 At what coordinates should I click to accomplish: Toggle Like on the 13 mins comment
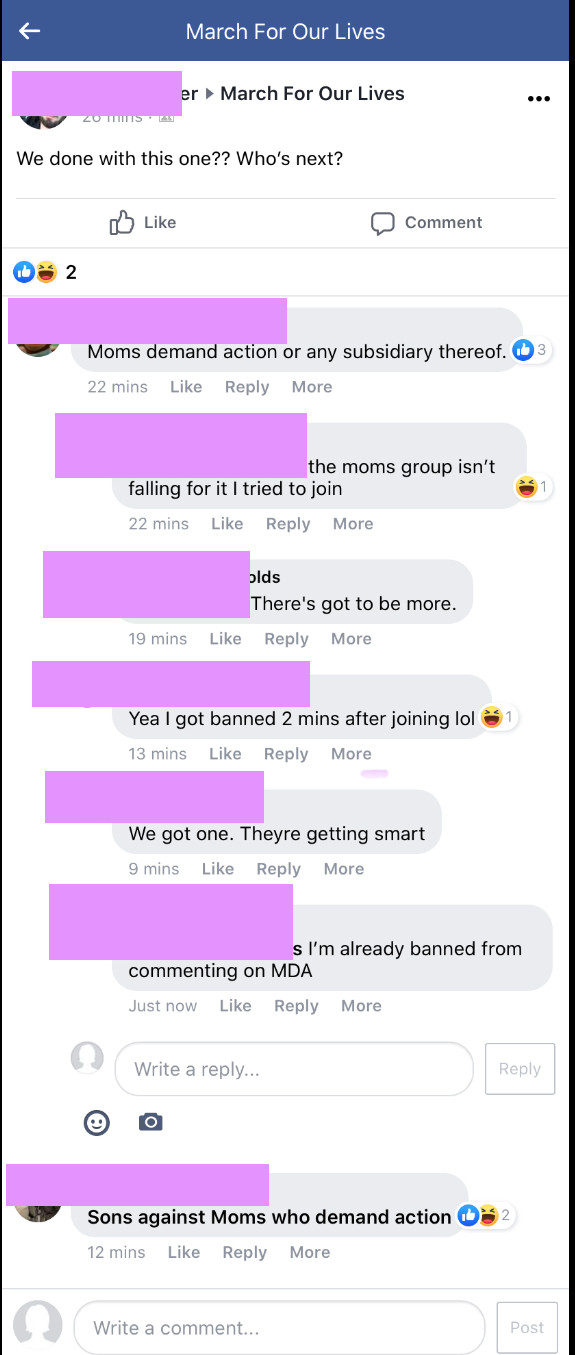[x=225, y=754]
